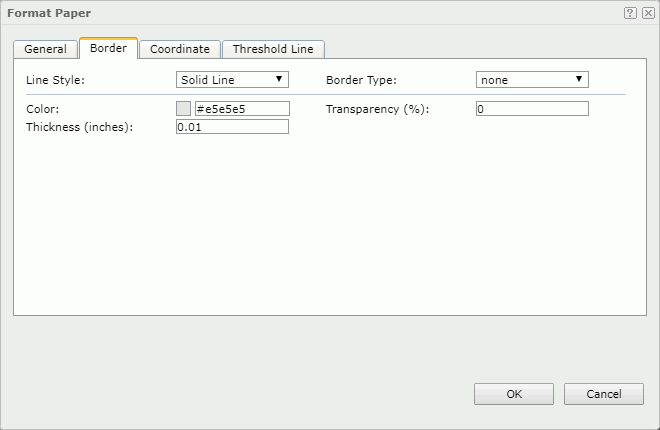Click the Thickness (inches) input field
The image size is (660, 430).
(x=232, y=127)
